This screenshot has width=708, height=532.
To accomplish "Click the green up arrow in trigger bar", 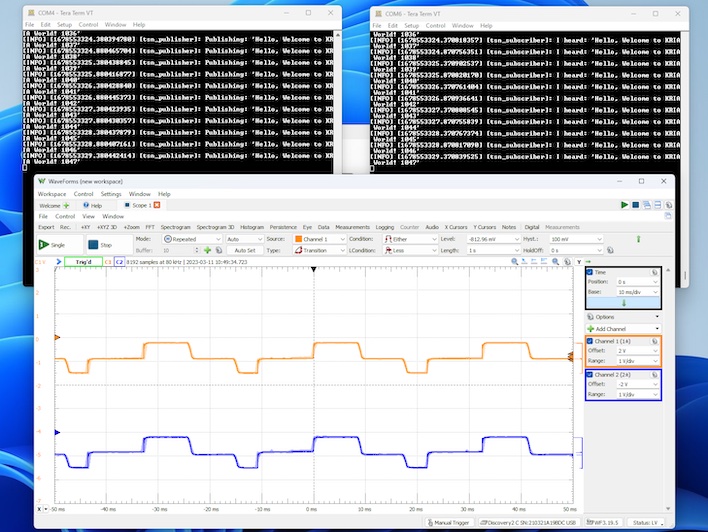I will click(x=638, y=239).
